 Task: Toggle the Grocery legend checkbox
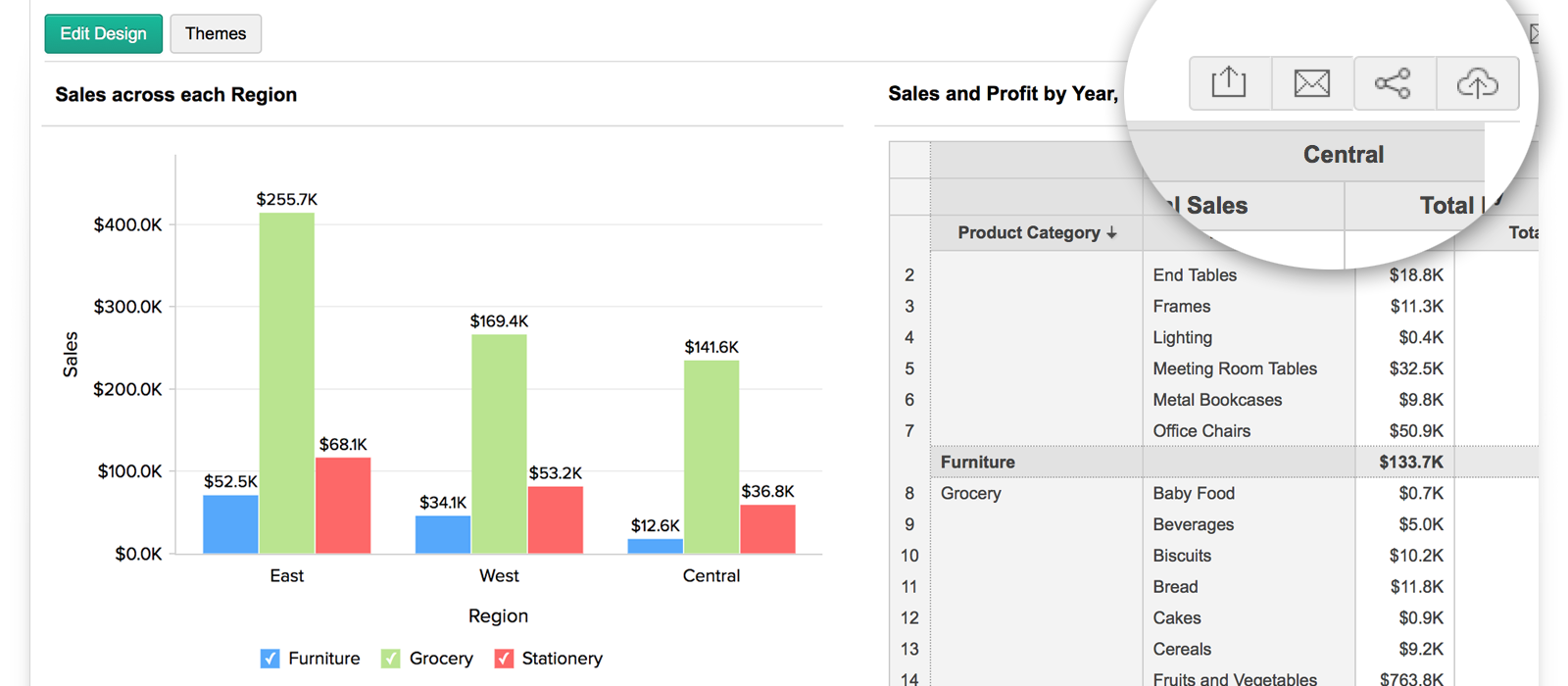390,659
